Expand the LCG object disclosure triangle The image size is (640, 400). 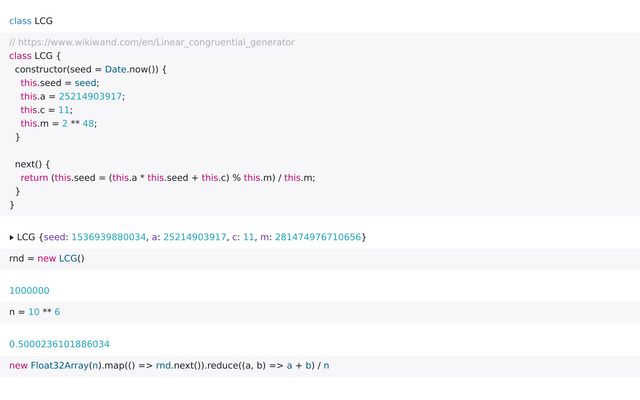[12, 237]
